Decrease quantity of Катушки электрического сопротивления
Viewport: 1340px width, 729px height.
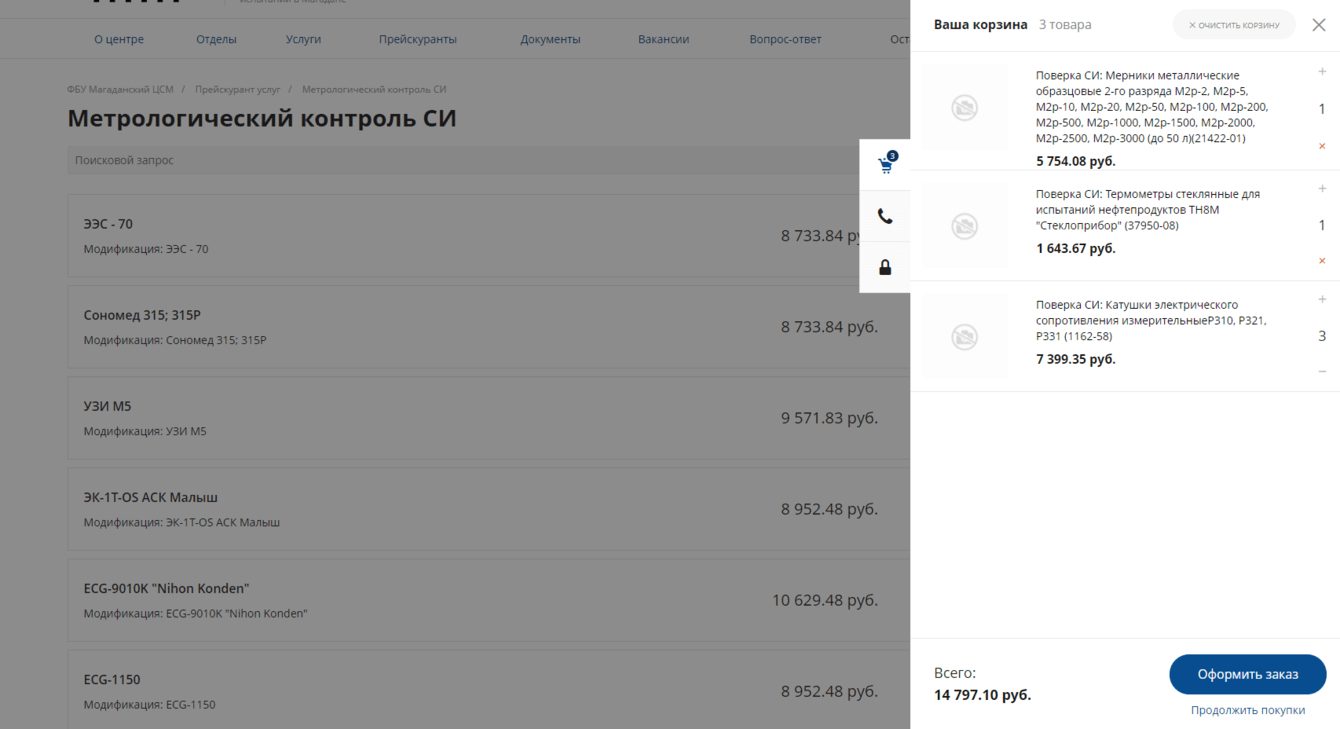pos(1322,372)
